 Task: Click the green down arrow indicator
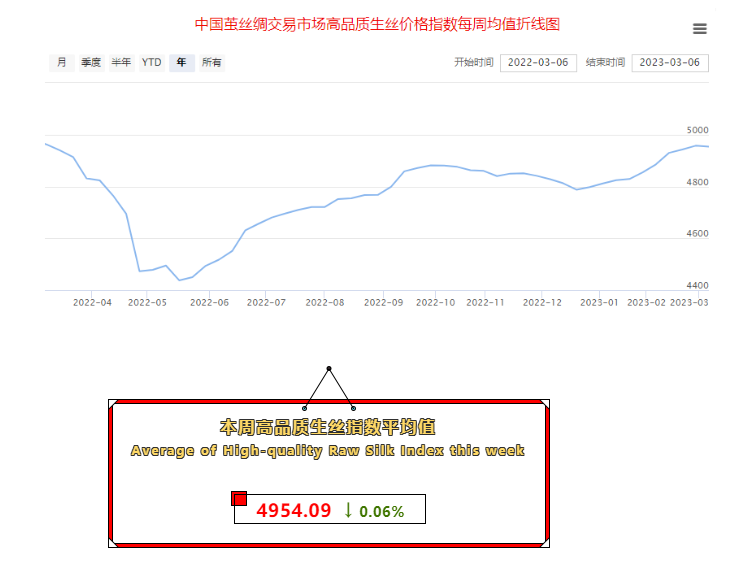(x=347, y=510)
